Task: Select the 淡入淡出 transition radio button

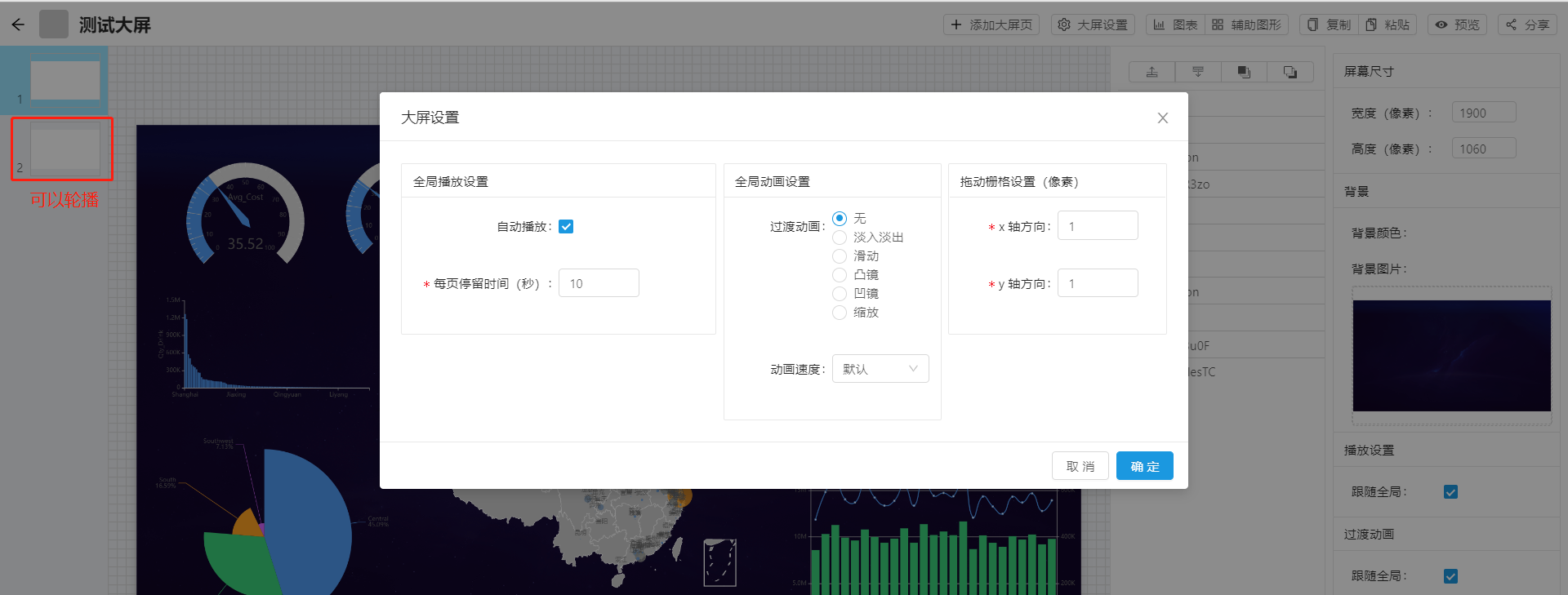Action: [x=840, y=238]
